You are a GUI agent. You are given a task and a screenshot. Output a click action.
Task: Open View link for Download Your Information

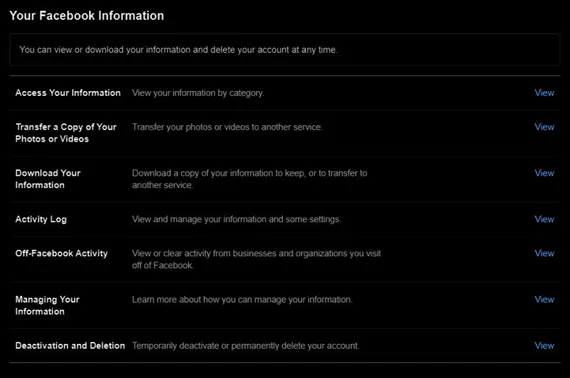(544, 173)
